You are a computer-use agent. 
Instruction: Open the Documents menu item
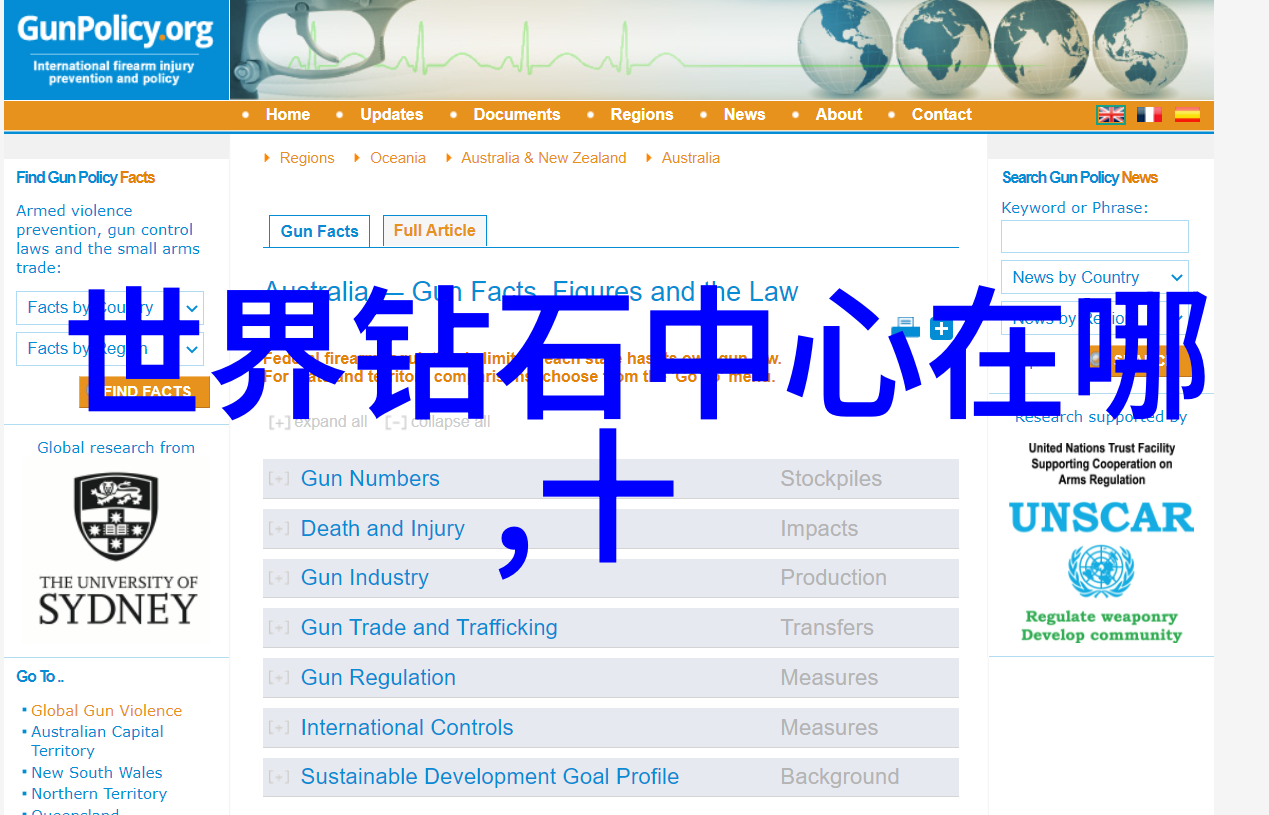pos(517,115)
